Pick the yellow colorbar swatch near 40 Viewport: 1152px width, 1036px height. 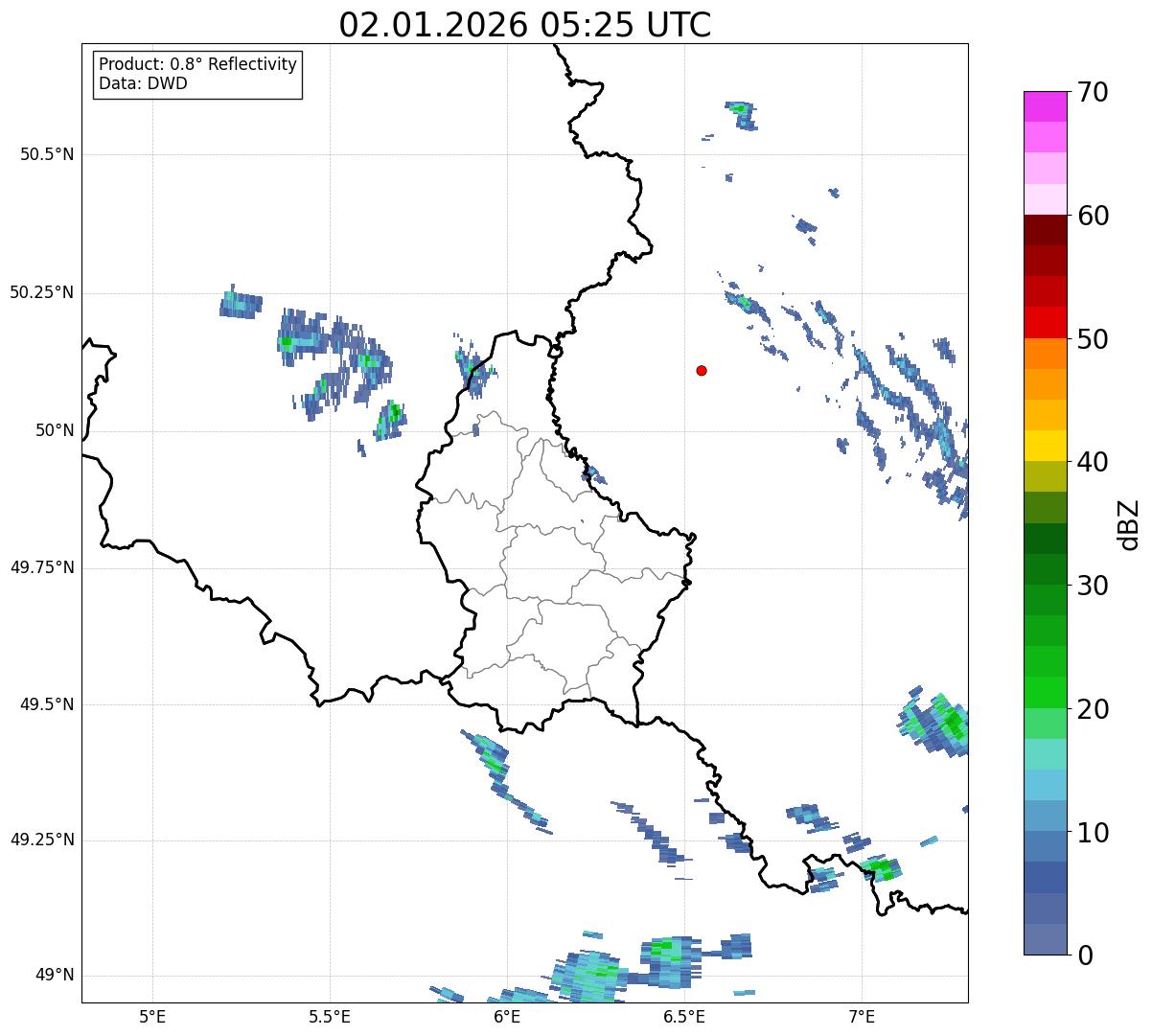1046,446
